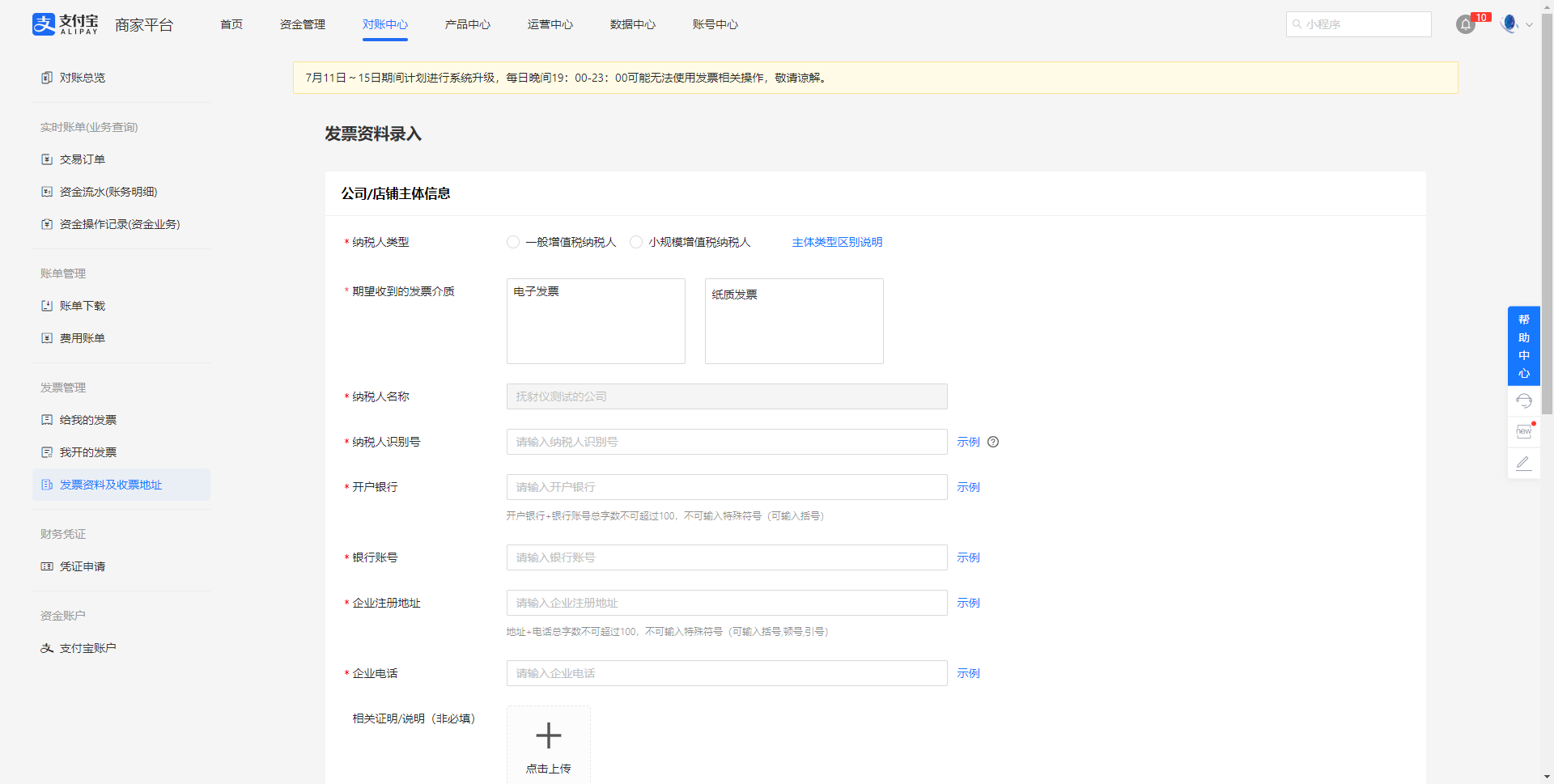Choose 纸质发票 invoice medium card
Viewport: 1554px width, 784px height.
794,321
